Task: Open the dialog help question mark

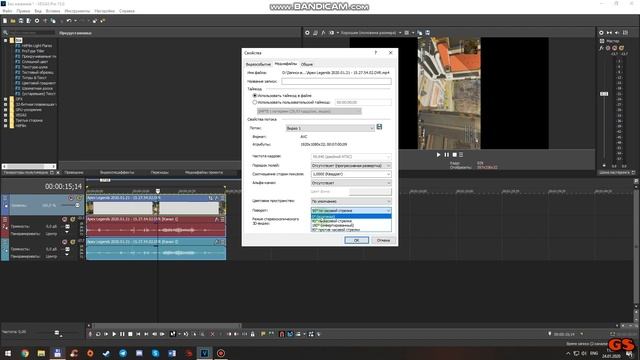Action: pyautogui.click(x=376, y=53)
